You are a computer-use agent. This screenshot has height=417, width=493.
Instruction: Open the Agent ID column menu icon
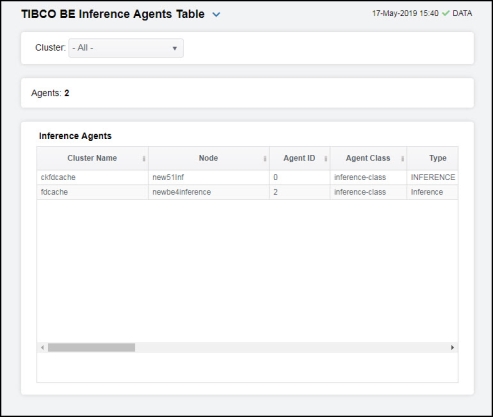(326, 159)
